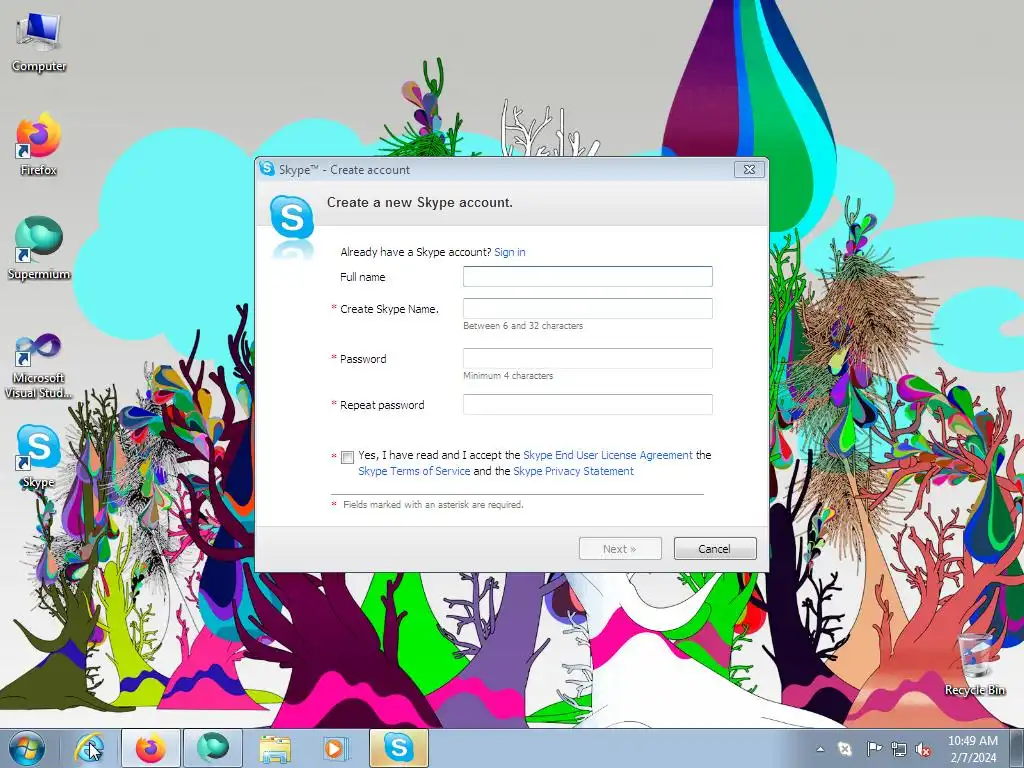Focus the Full name field
The width and height of the screenshot is (1024, 768).
click(x=588, y=276)
